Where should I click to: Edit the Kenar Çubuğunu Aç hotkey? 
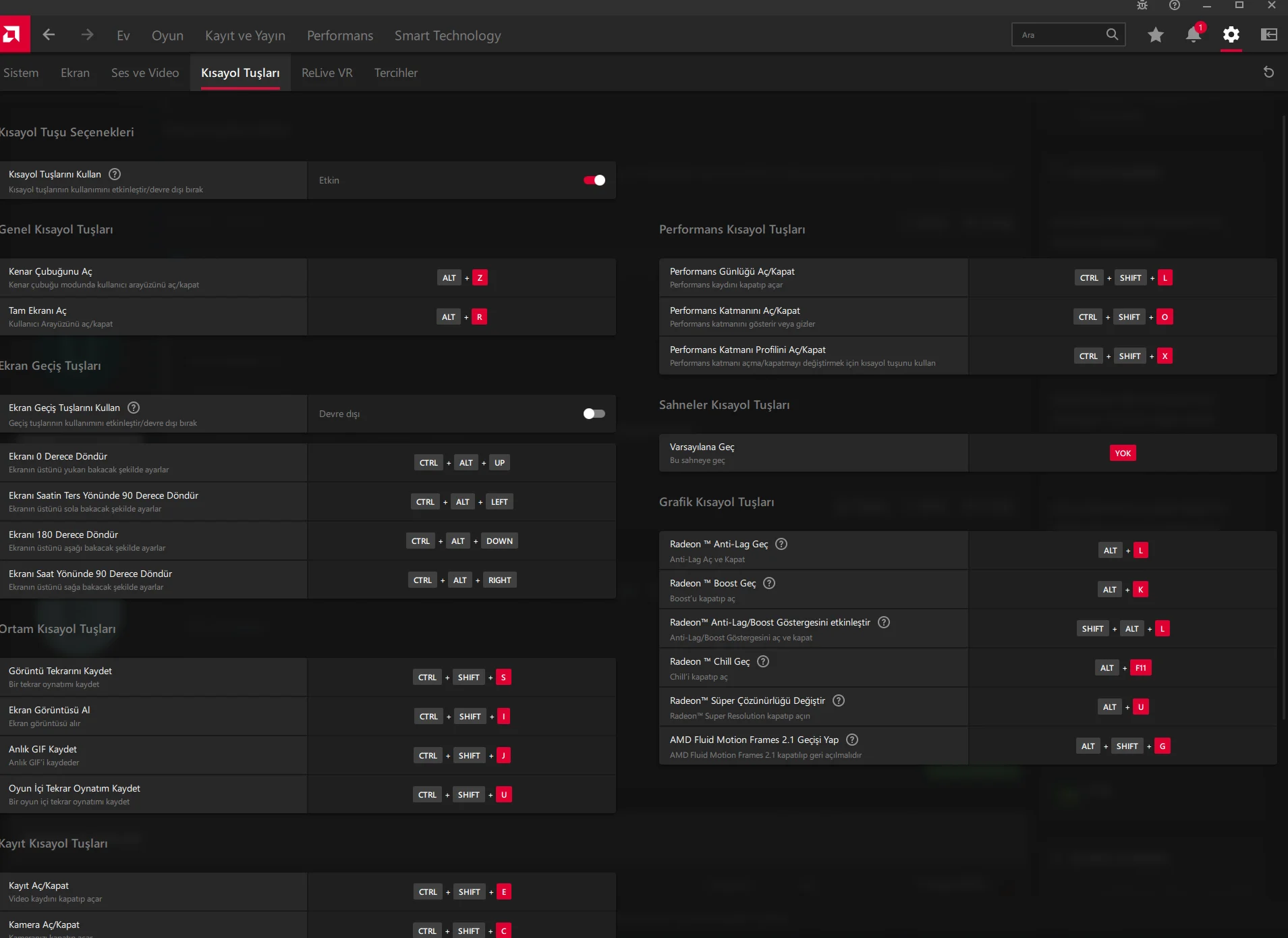(x=462, y=278)
